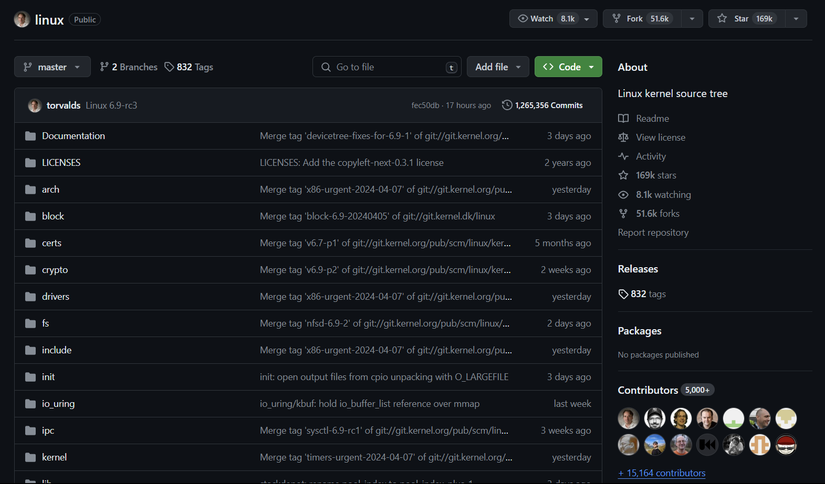Open the 2 Branches link

coord(128,67)
